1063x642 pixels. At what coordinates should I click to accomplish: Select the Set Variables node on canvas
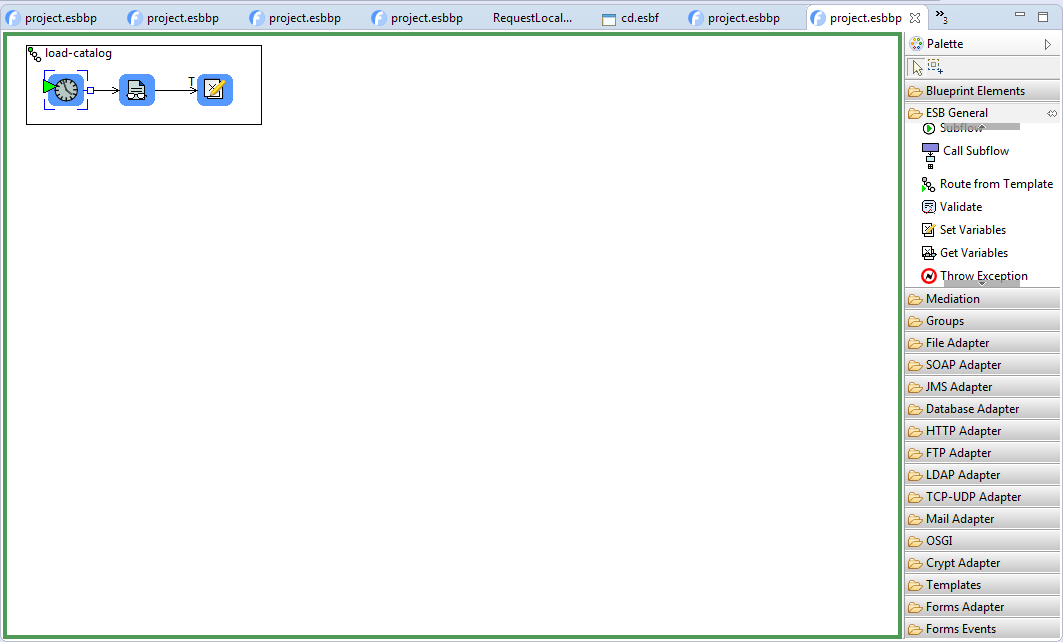214,90
